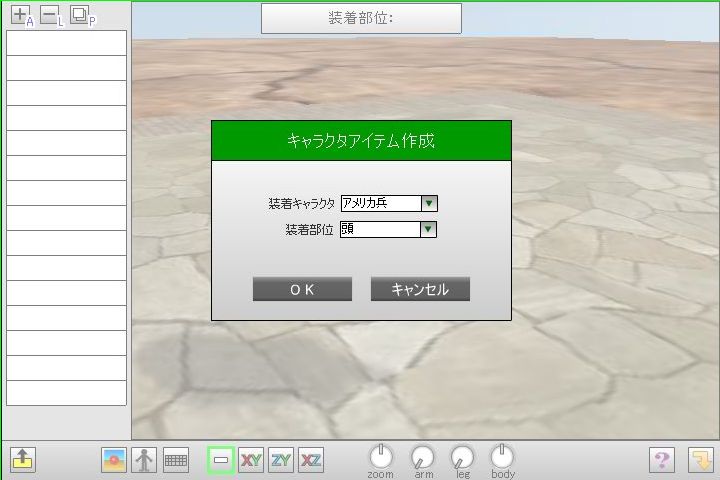Click the duplicate item icon labeled P

81,15
